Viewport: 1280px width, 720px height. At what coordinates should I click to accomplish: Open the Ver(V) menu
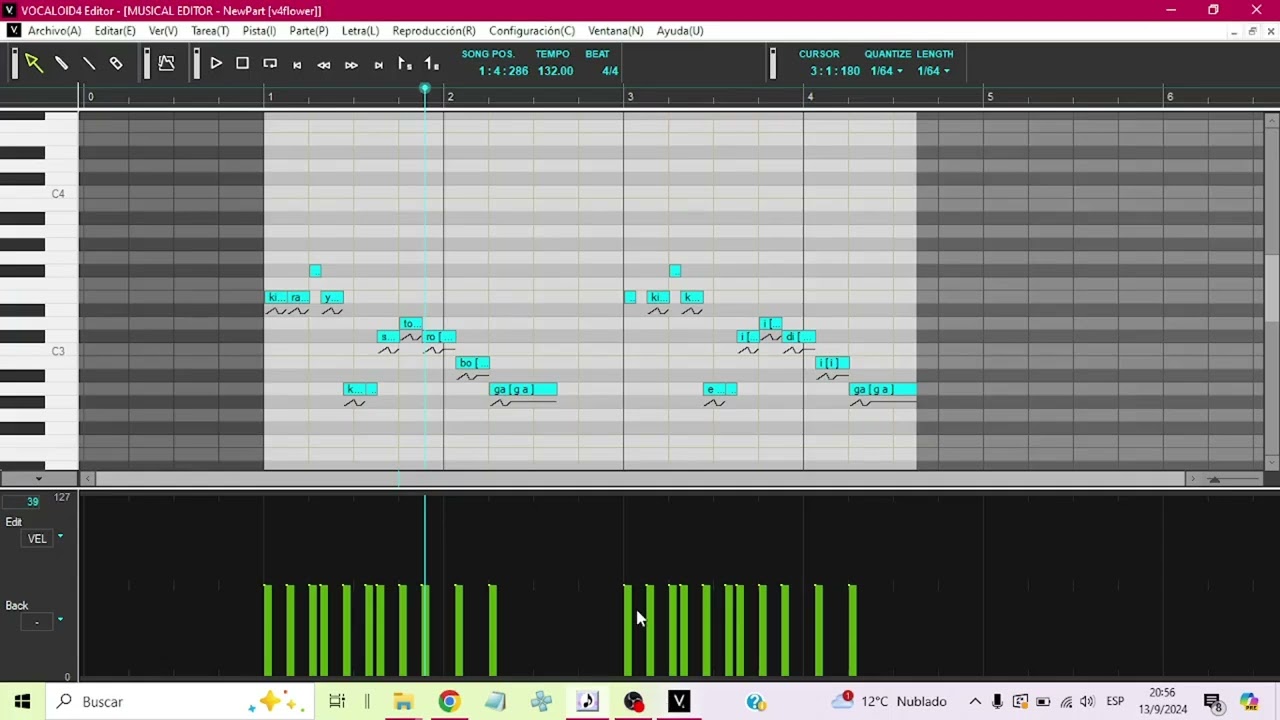[x=163, y=31]
